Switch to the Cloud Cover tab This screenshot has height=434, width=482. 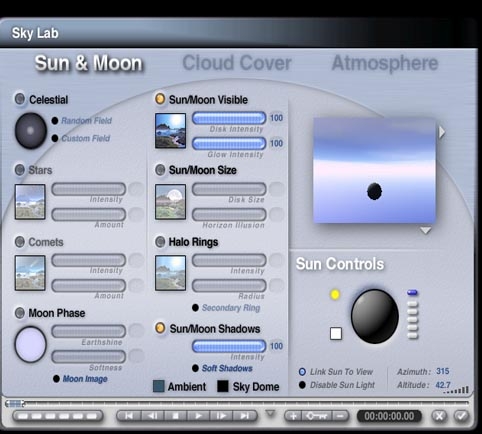[237, 63]
